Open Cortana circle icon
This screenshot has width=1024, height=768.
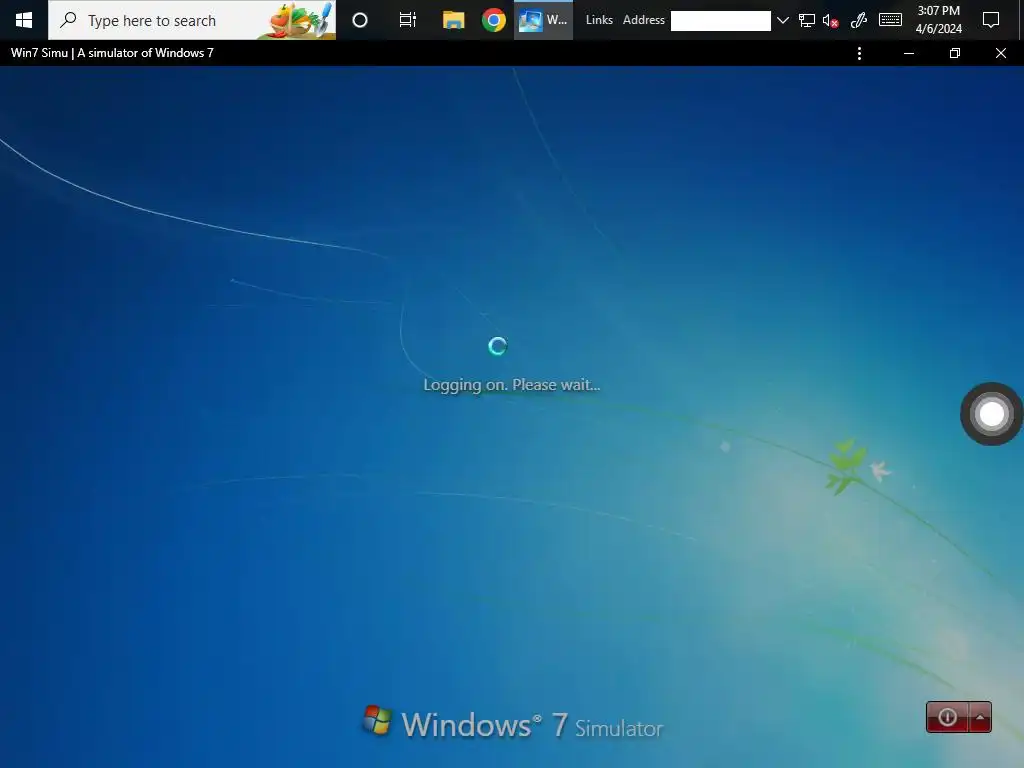click(x=360, y=20)
